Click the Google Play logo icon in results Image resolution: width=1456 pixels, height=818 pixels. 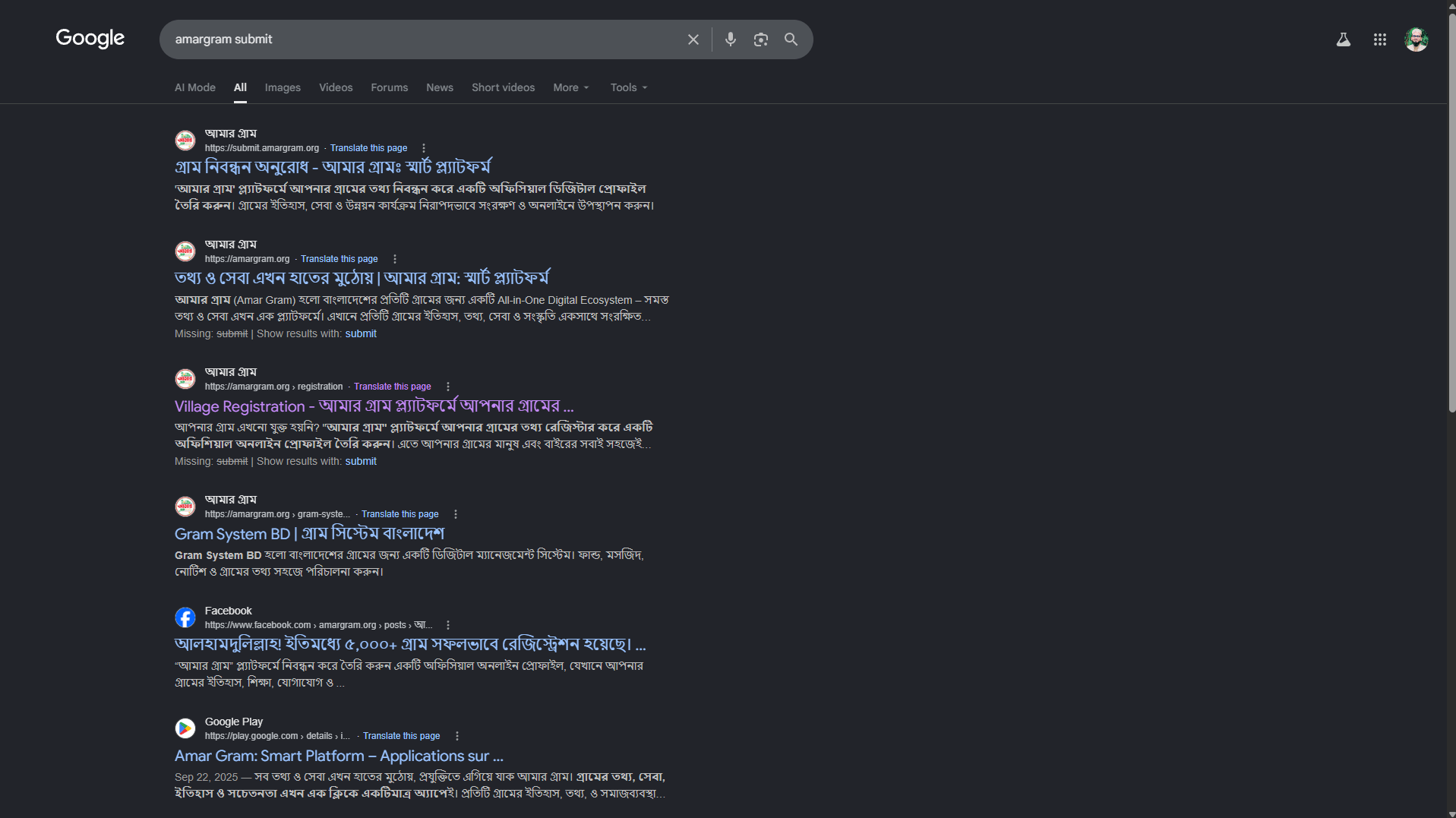tap(185, 728)
